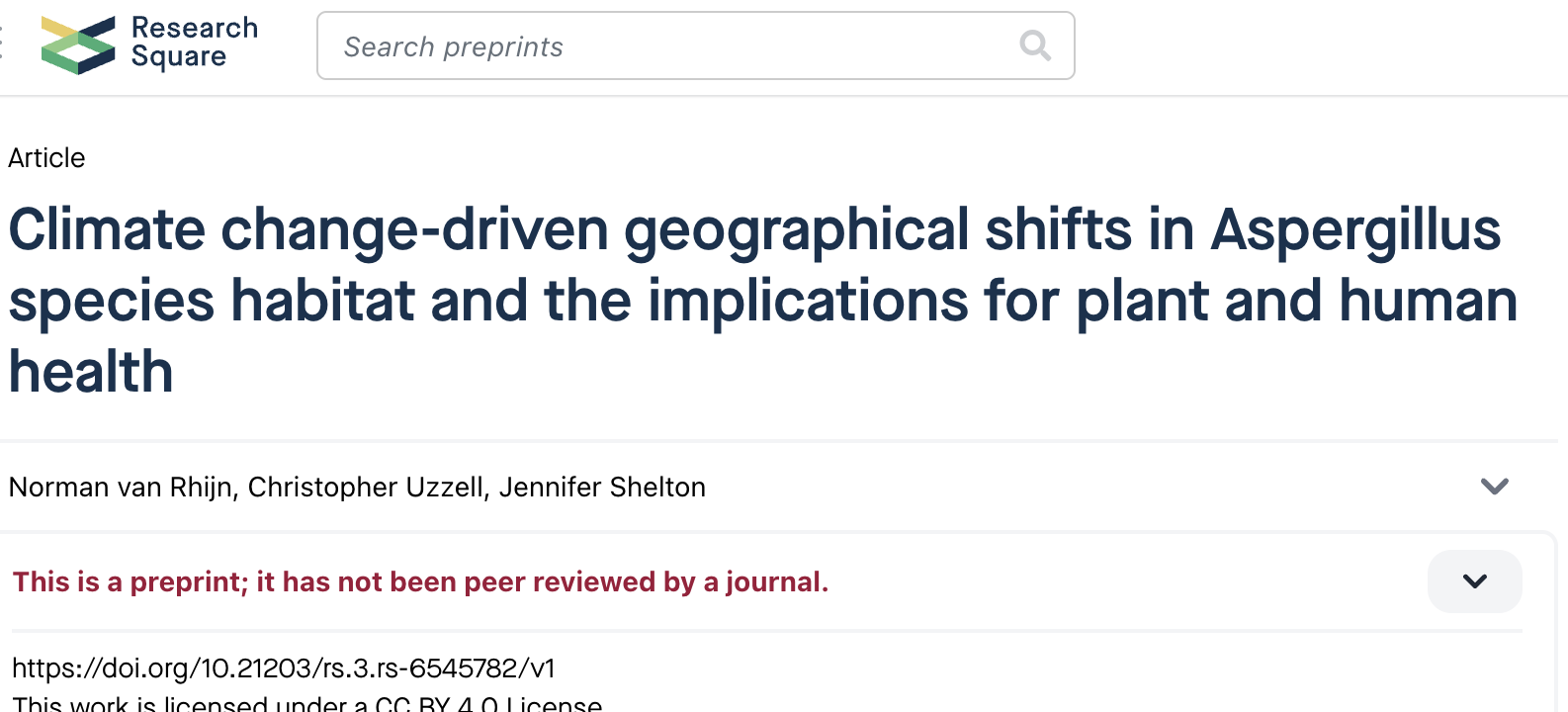Open author Christopher Uzzell
This screenshot has width=1568, height=712.
tap(366, 487)
